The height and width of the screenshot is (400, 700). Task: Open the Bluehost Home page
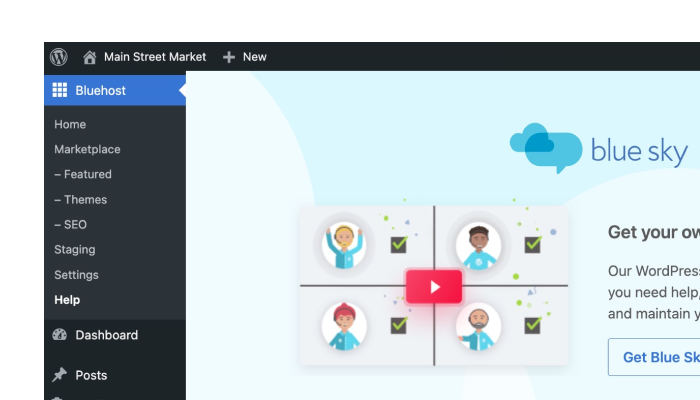point(70,125)
